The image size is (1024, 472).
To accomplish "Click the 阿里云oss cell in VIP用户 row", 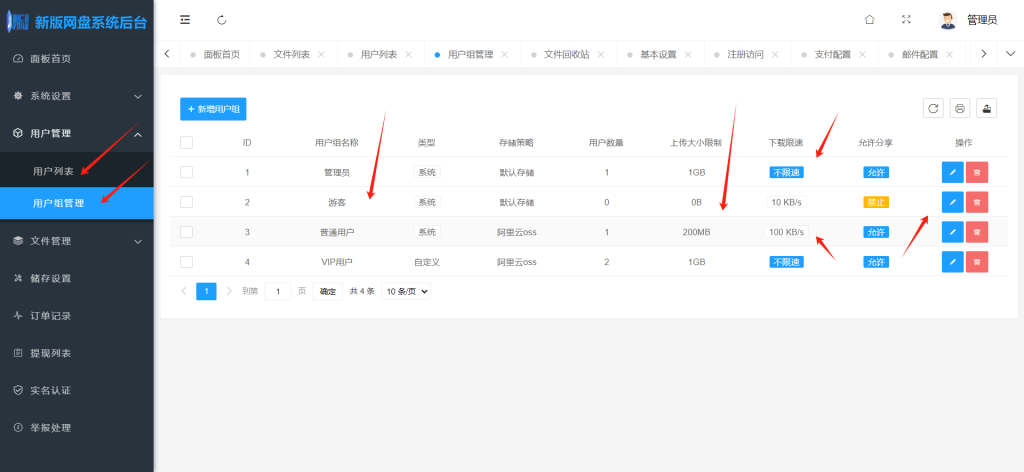I will (517, 262).
